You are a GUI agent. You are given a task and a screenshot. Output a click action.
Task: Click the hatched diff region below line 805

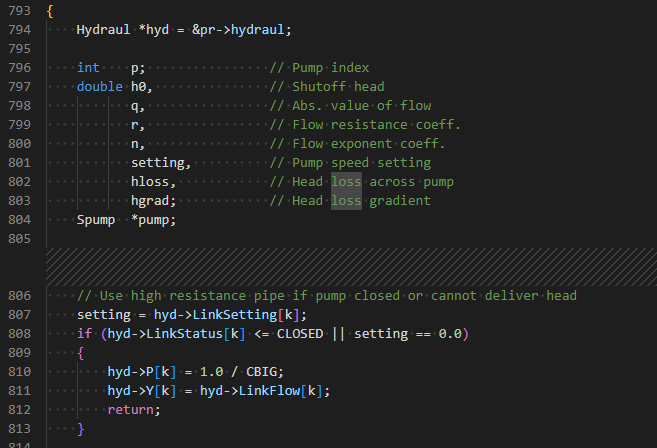pos(351,267)
